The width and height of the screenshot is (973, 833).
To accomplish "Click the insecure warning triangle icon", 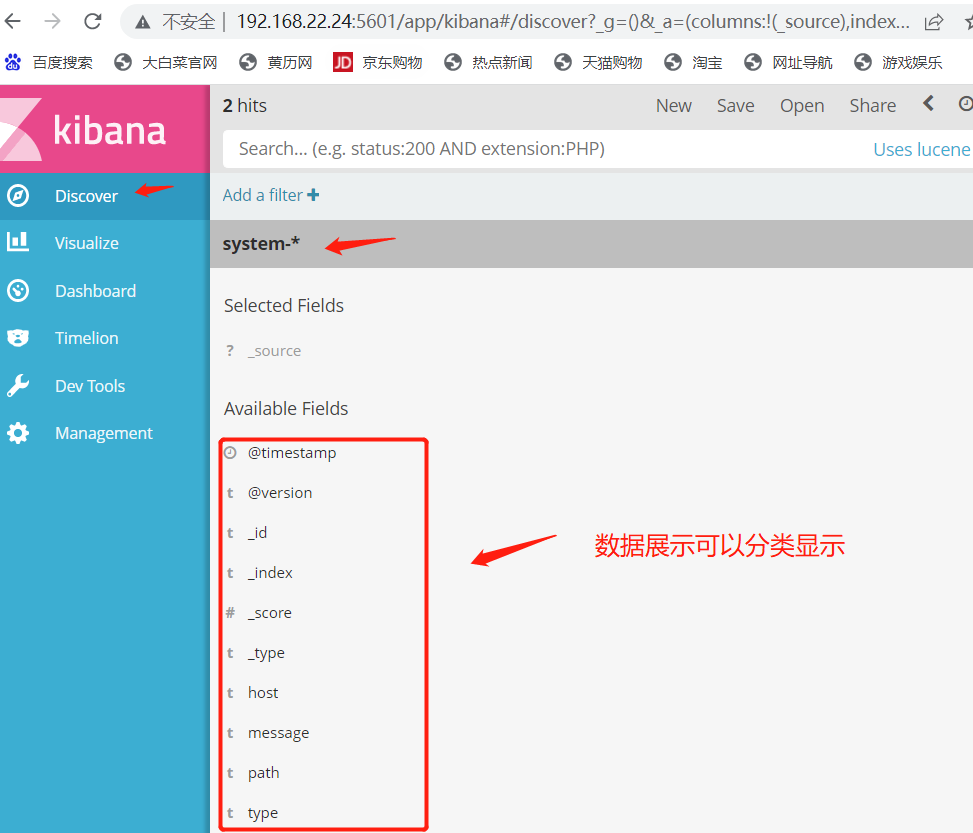I will [x=143, y=23].
